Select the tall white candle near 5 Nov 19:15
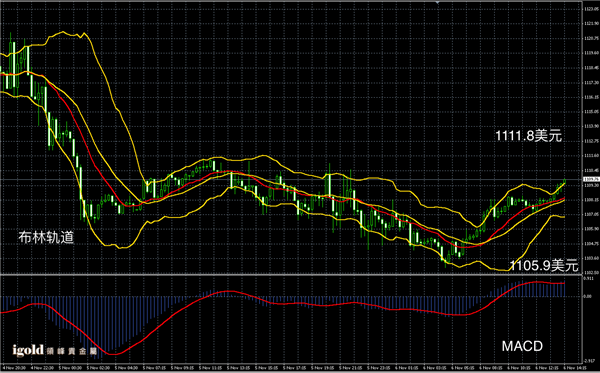 tap(329, 185)
